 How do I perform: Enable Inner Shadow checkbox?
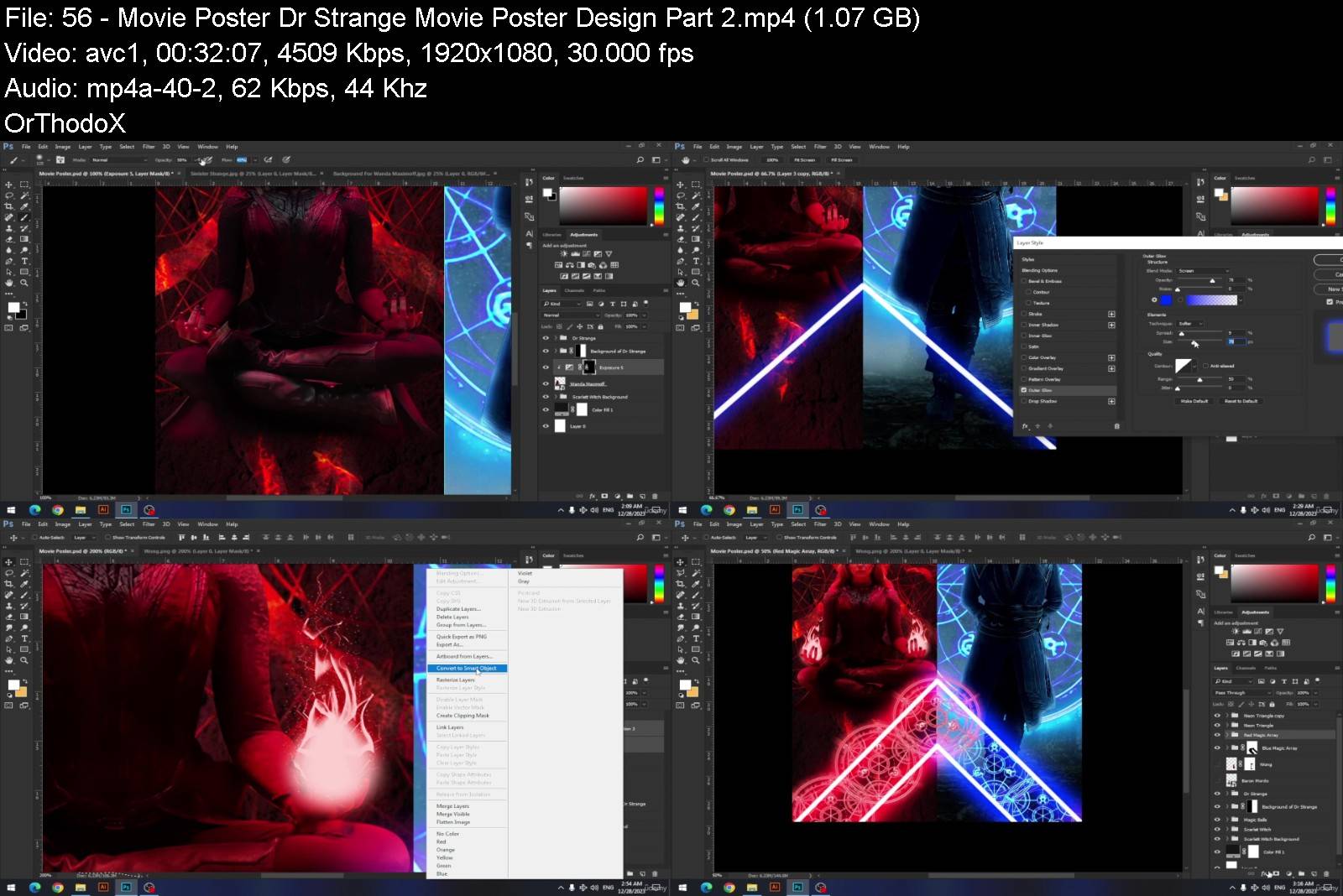[1024, 325]
